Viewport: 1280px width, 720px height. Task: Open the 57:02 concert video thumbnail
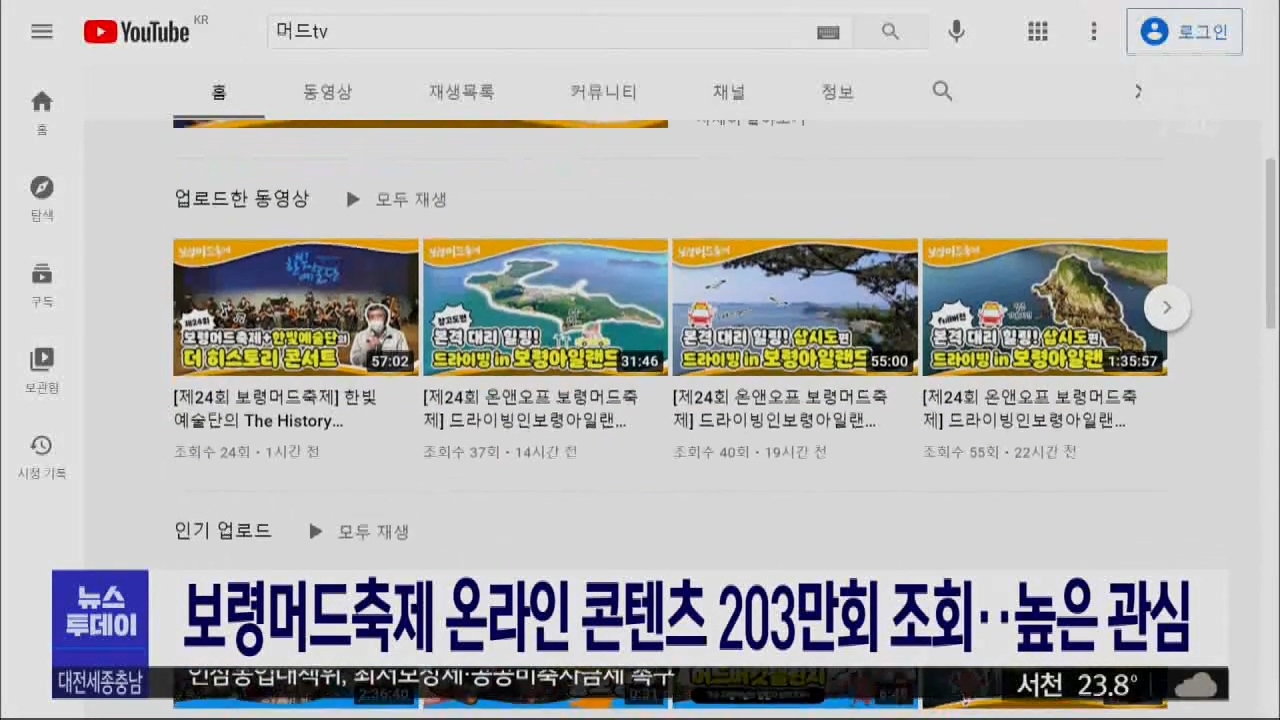(295, 307)
